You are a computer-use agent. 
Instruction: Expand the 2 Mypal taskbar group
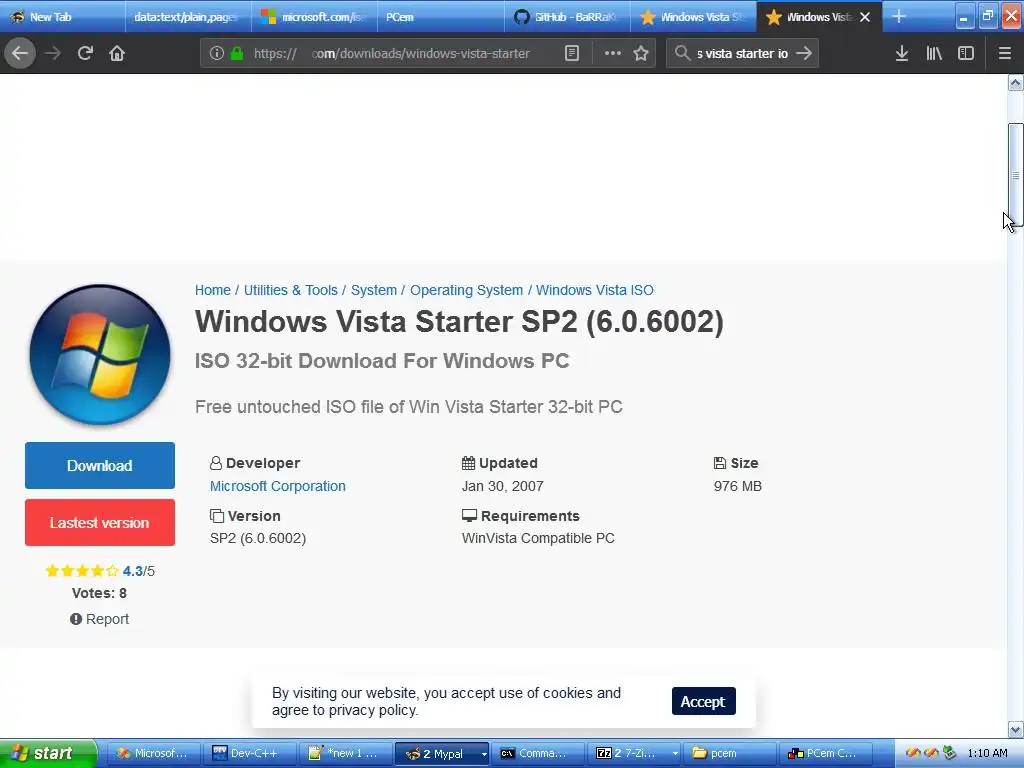(x=441, y=754)
